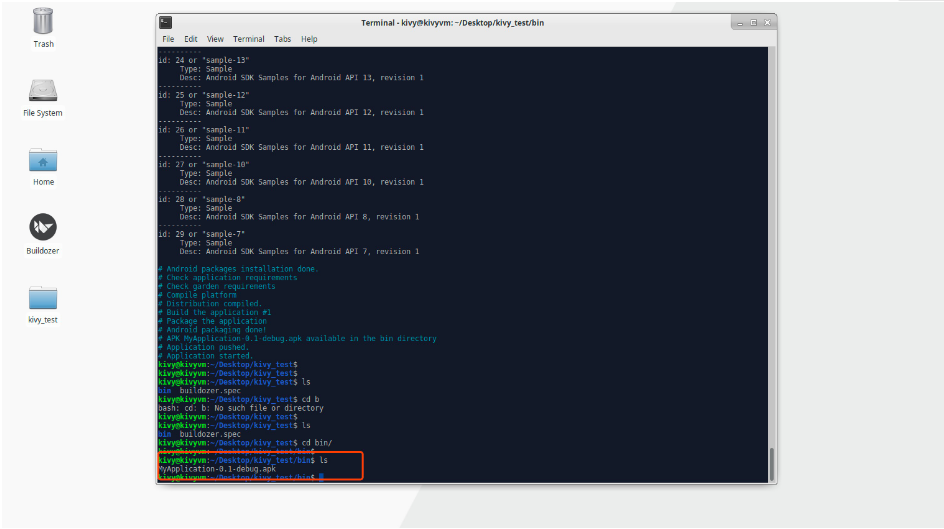Open the File menu

pyautogui.click(x=168, y=39)
